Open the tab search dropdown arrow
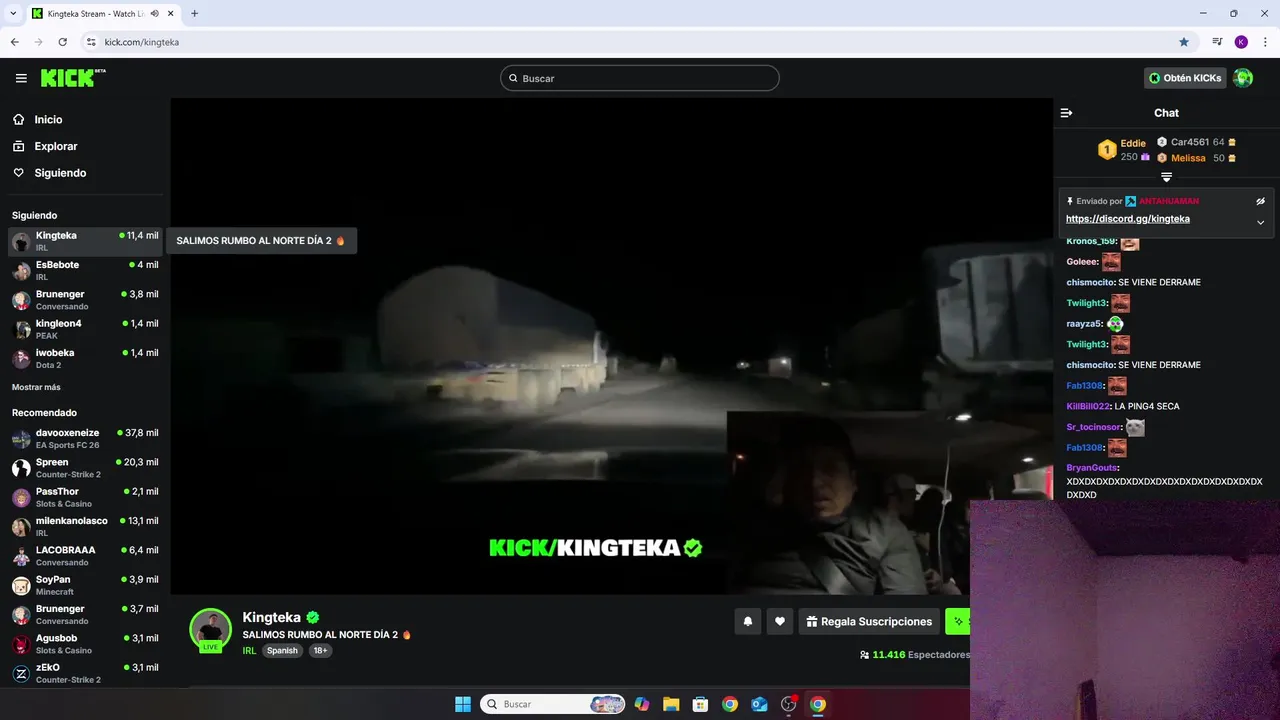The width and height of the screenshot is (1280, 720). tap(13, 14)
